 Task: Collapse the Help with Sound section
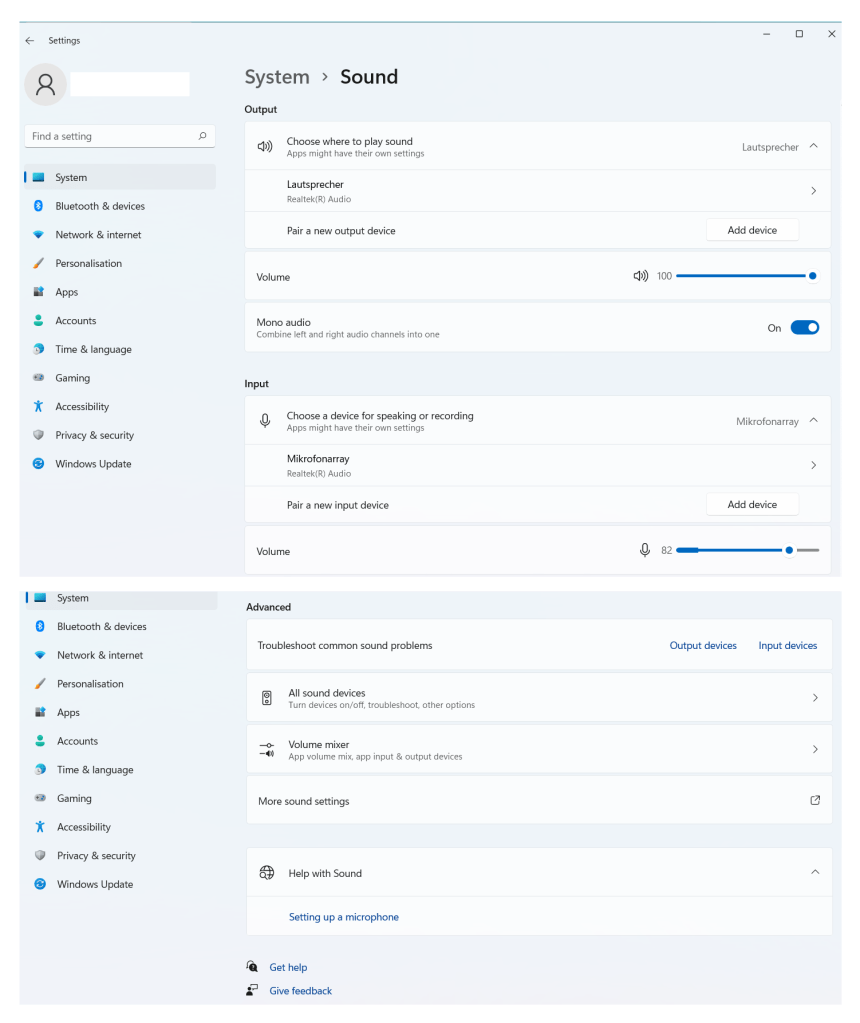click(815, 872)
